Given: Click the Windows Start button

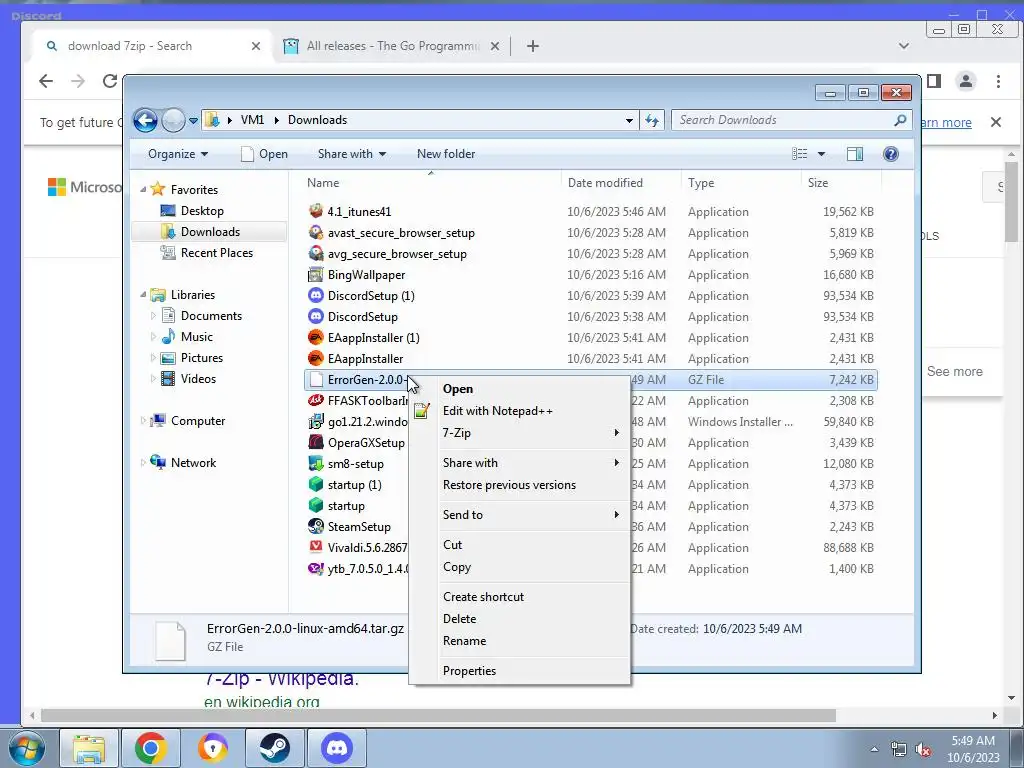Looking at the screenshot, I should coord(27,748).
